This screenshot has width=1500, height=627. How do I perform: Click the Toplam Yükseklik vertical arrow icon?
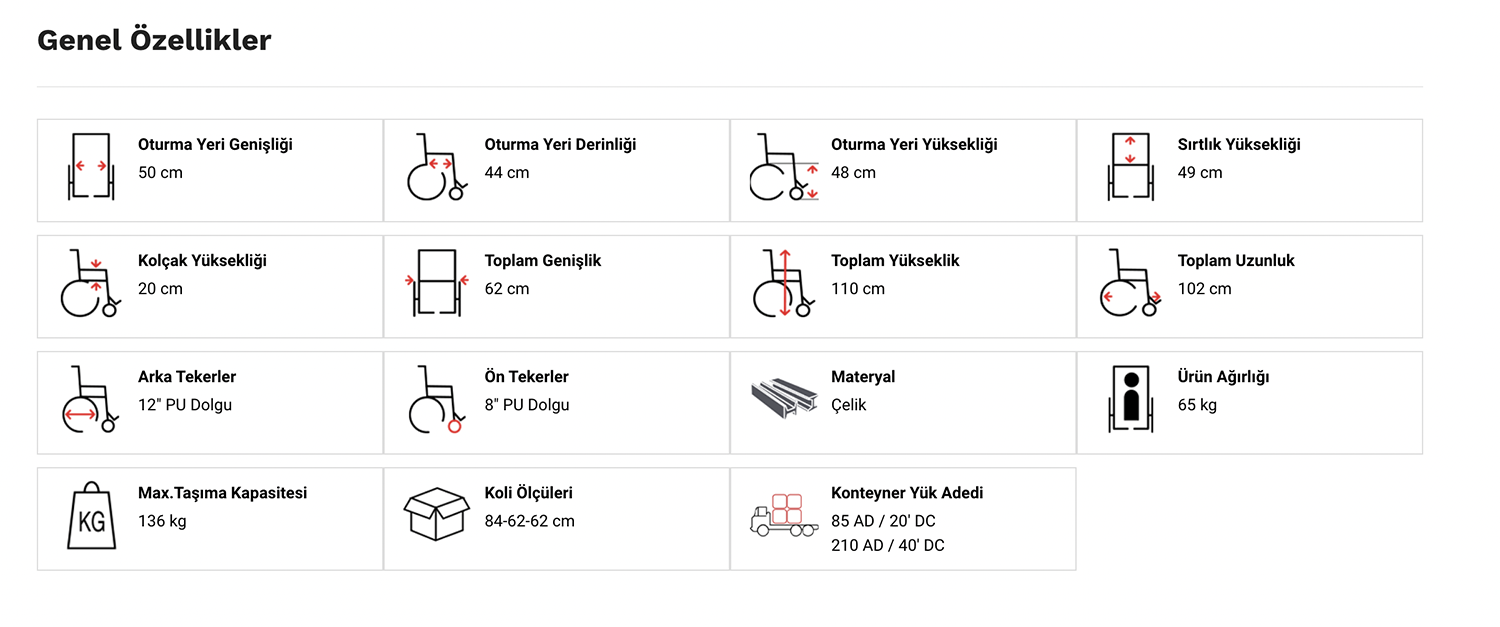[784, 284]
